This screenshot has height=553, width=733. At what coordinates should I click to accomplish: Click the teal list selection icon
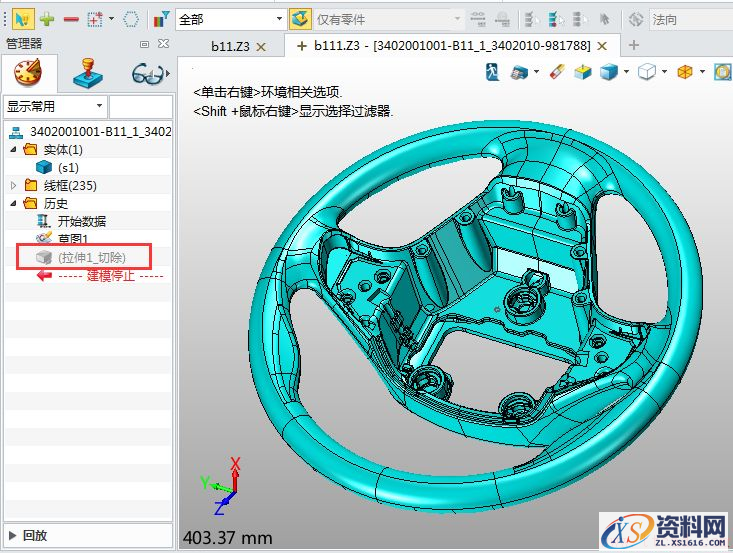pos(555,20)
